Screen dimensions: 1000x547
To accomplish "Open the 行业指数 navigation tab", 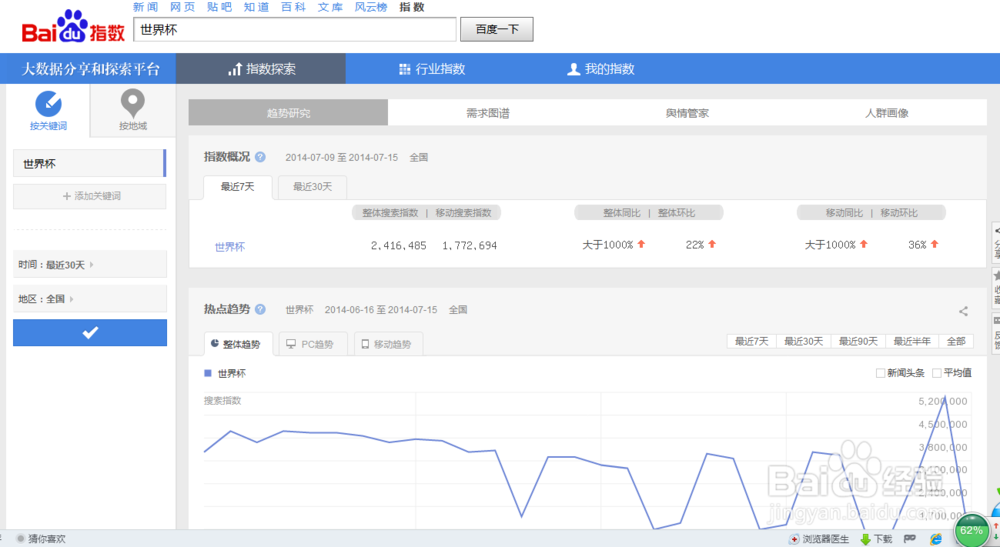I will [x=432, y=69].
